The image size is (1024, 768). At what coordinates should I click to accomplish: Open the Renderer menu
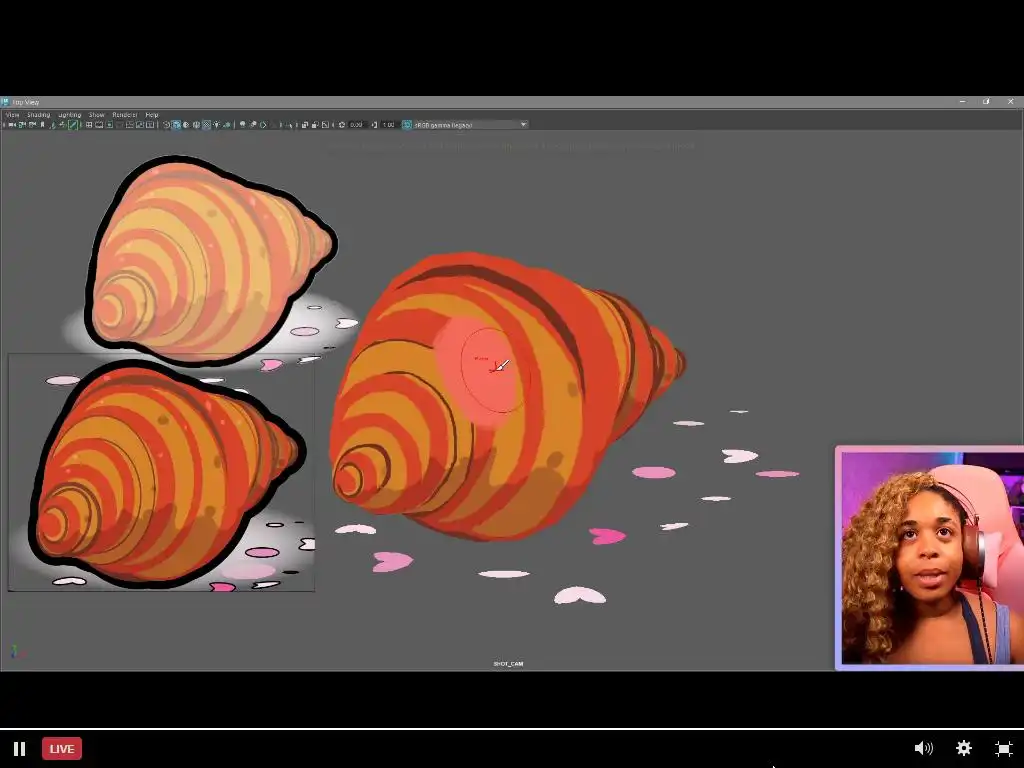[x=125, y=114]
